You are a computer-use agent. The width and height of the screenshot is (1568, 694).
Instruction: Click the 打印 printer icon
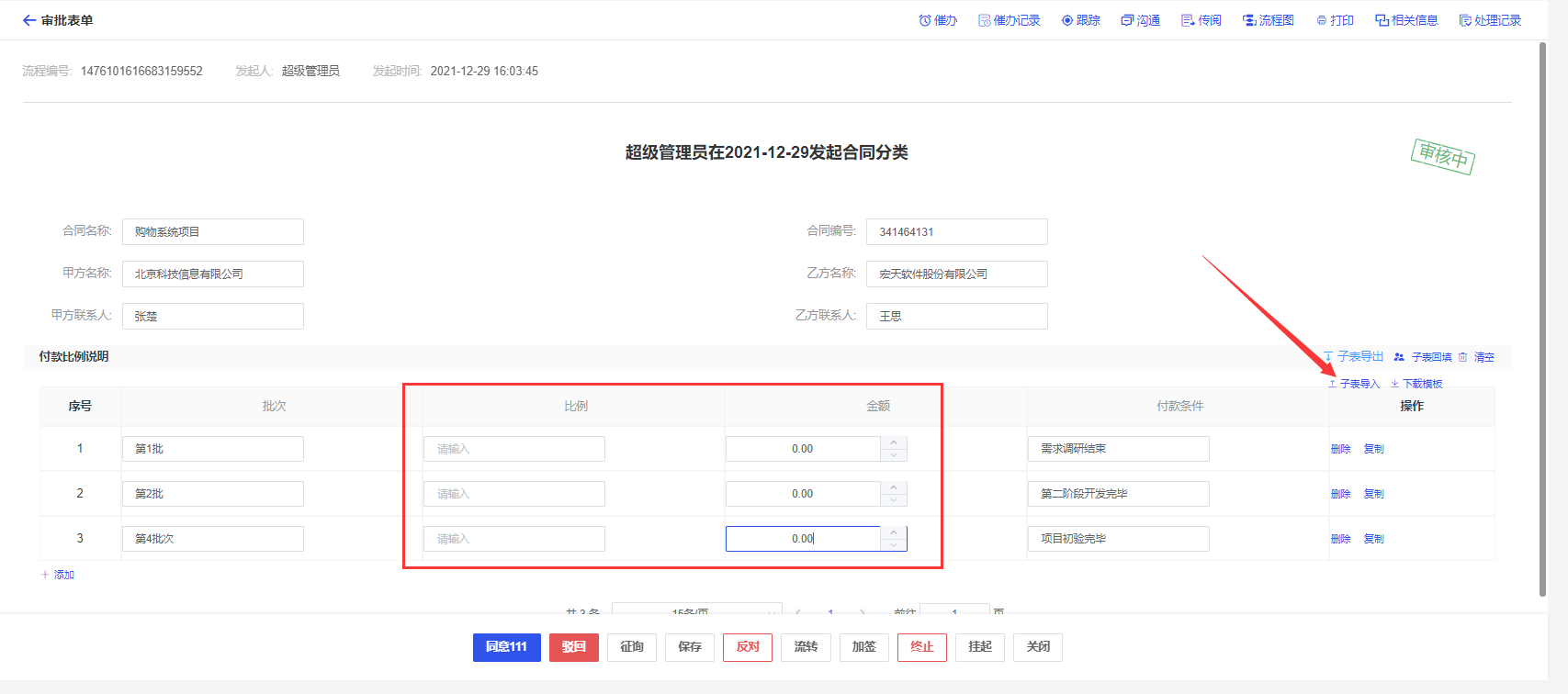1322,20
